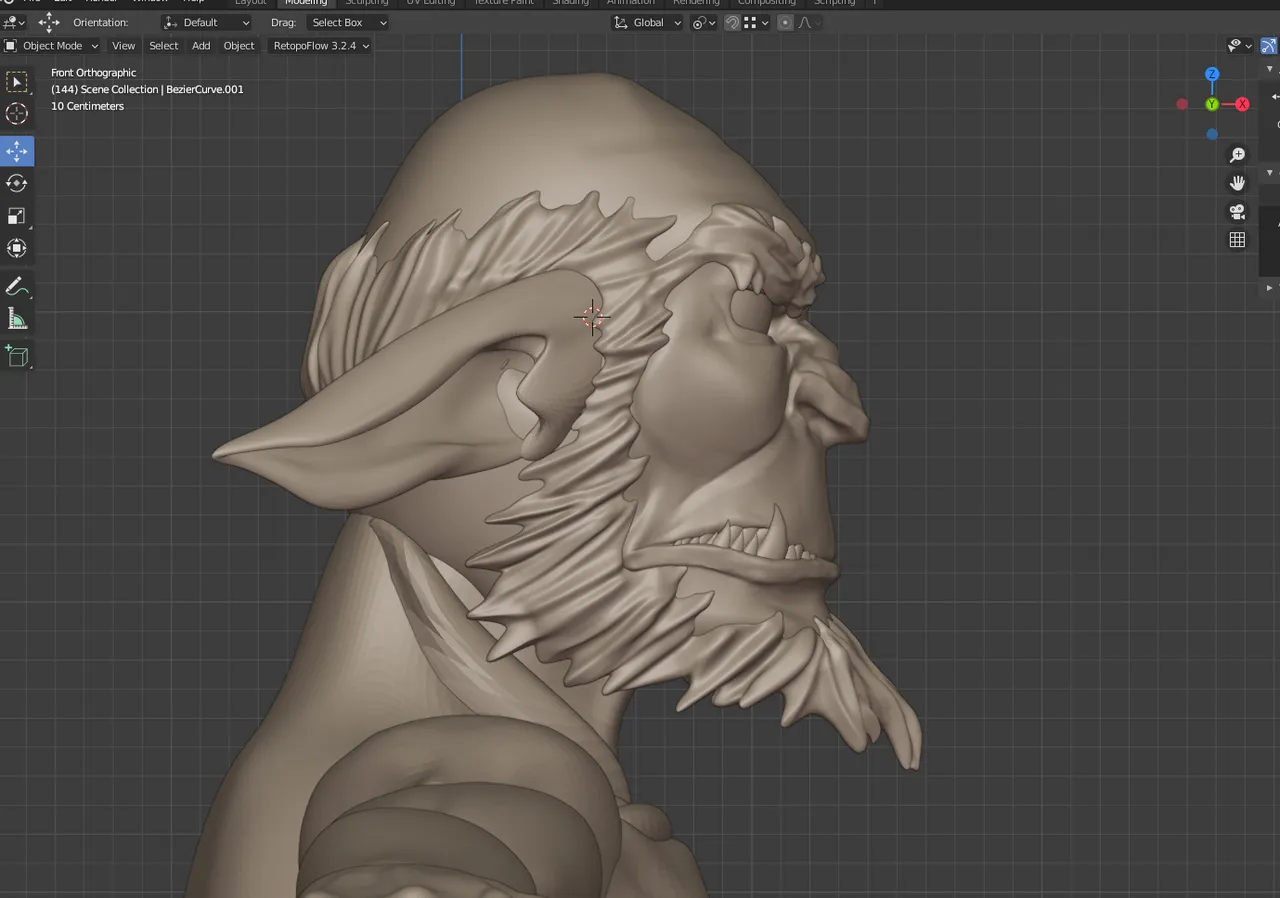Open the Select menu
The image size is (1280, 898).
coord(164,45)
